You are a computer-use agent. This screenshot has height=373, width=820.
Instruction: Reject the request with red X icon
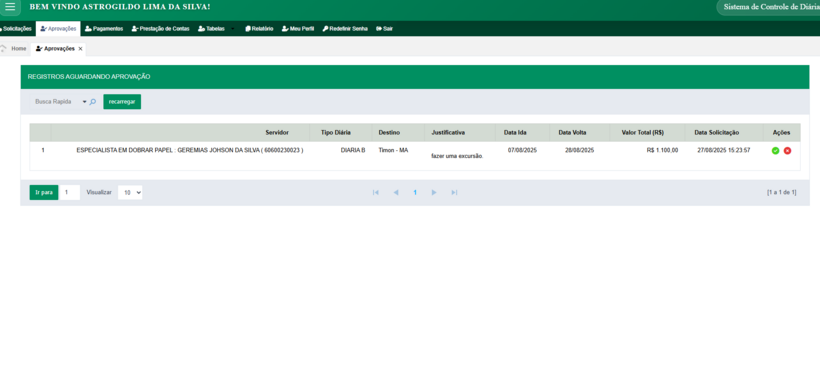[787, 151]
